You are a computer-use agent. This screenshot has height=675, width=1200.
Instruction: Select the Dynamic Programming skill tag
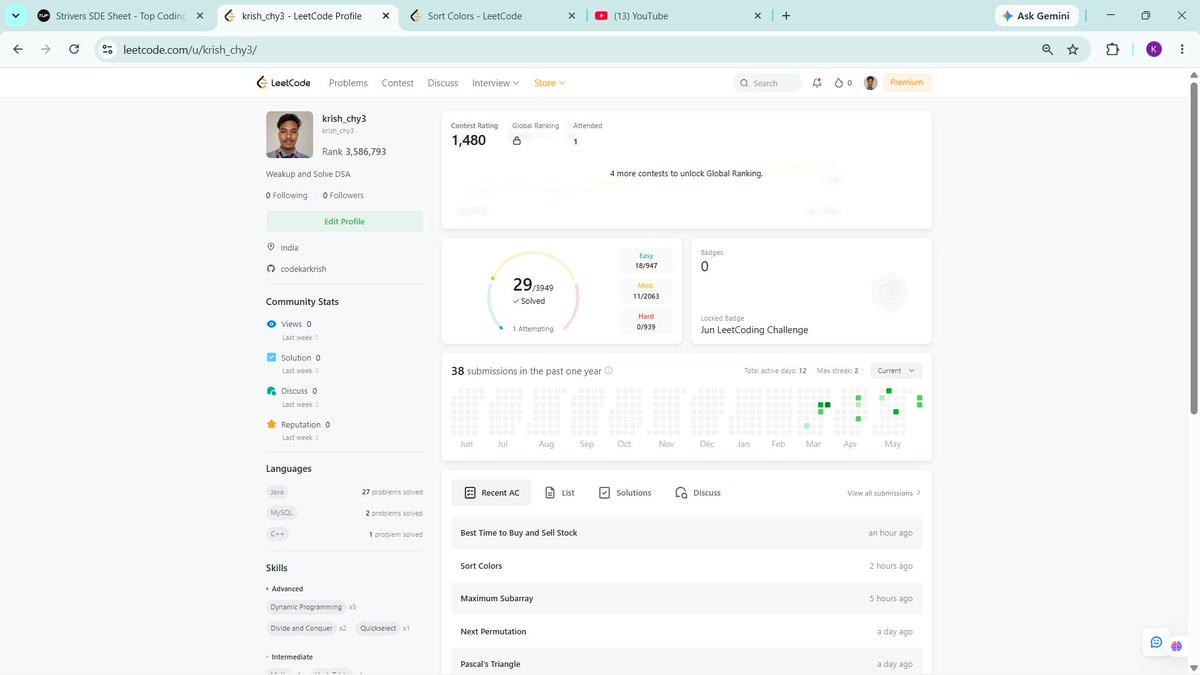306,607
